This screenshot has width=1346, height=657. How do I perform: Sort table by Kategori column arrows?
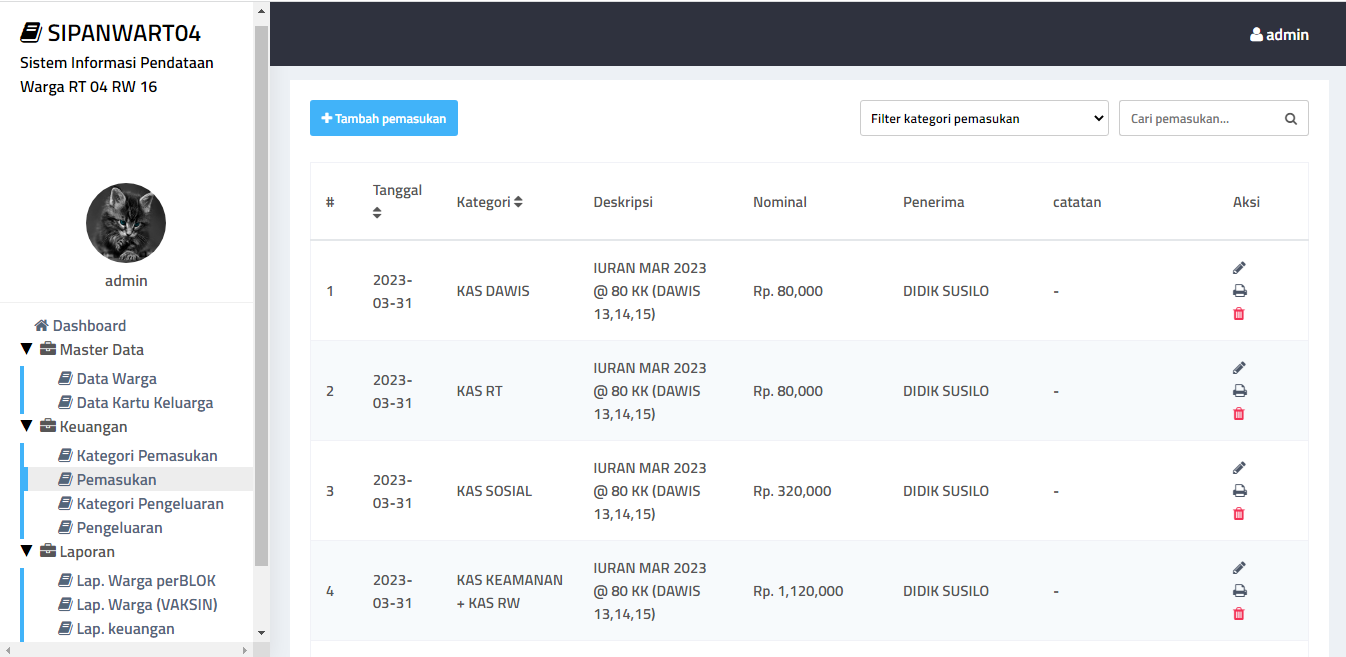coord(518,202)
